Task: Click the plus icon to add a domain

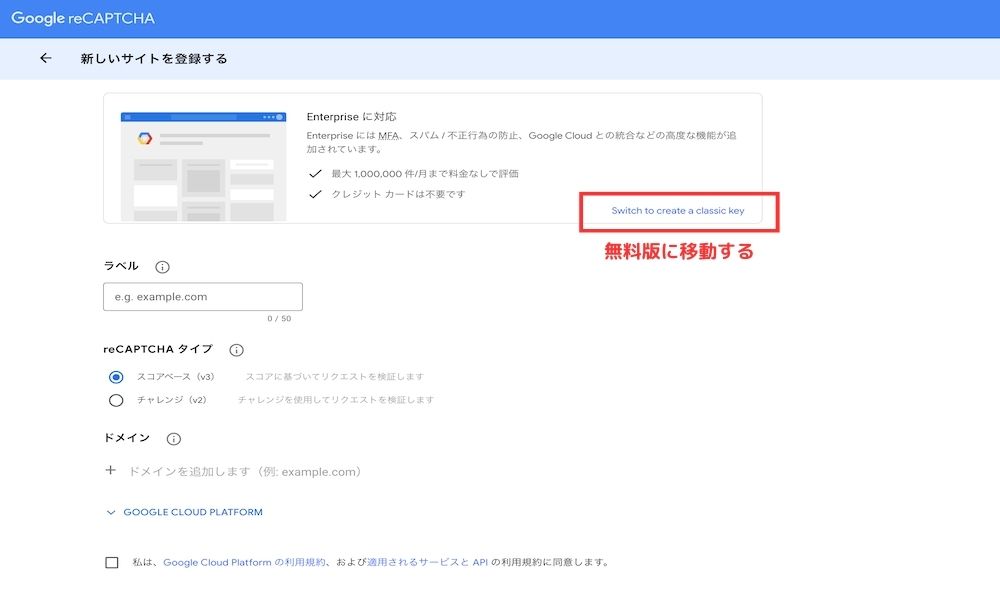Action: click(110, 471)
